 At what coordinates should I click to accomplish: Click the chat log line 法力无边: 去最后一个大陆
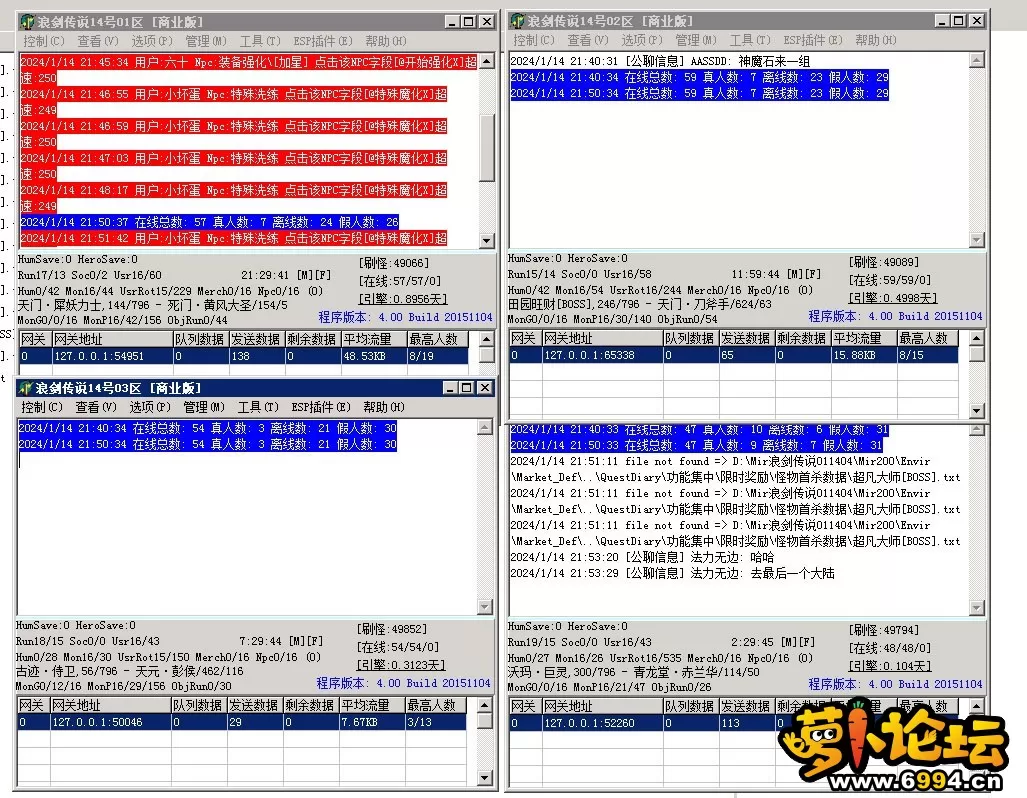673,574
